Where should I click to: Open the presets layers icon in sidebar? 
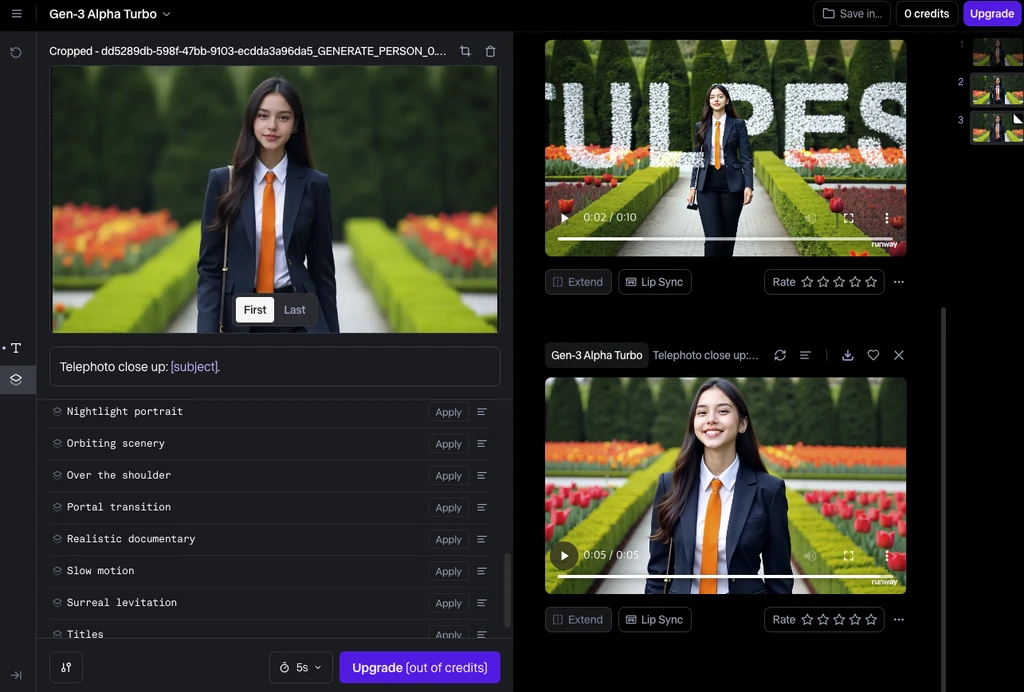(x=16, y=380)
